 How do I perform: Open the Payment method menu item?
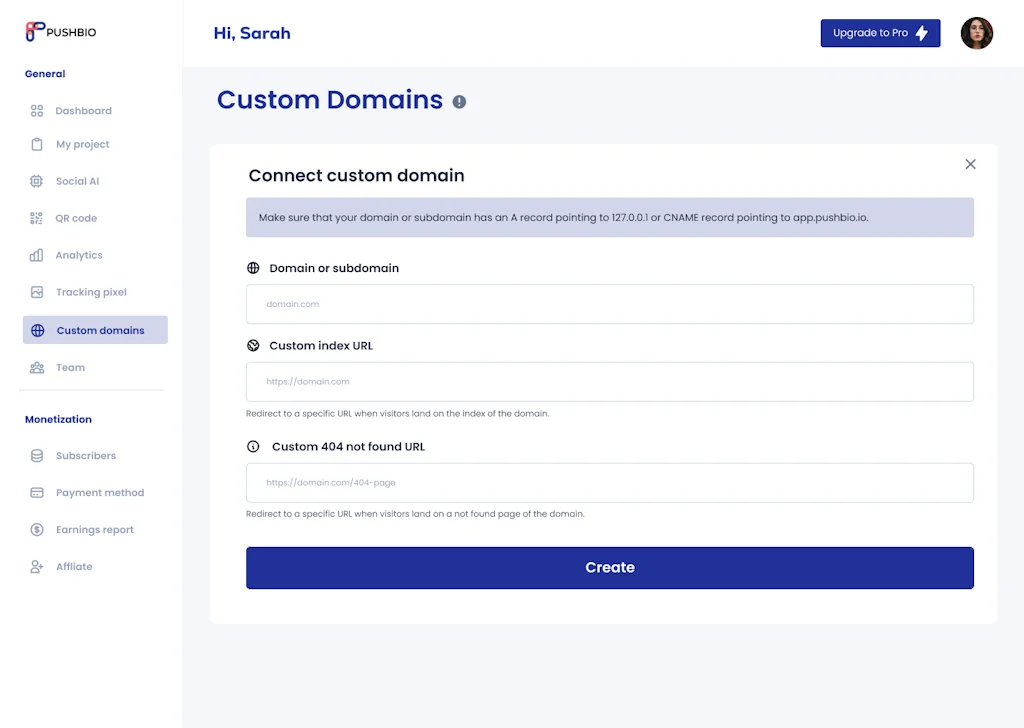click(x=99, y=492)
